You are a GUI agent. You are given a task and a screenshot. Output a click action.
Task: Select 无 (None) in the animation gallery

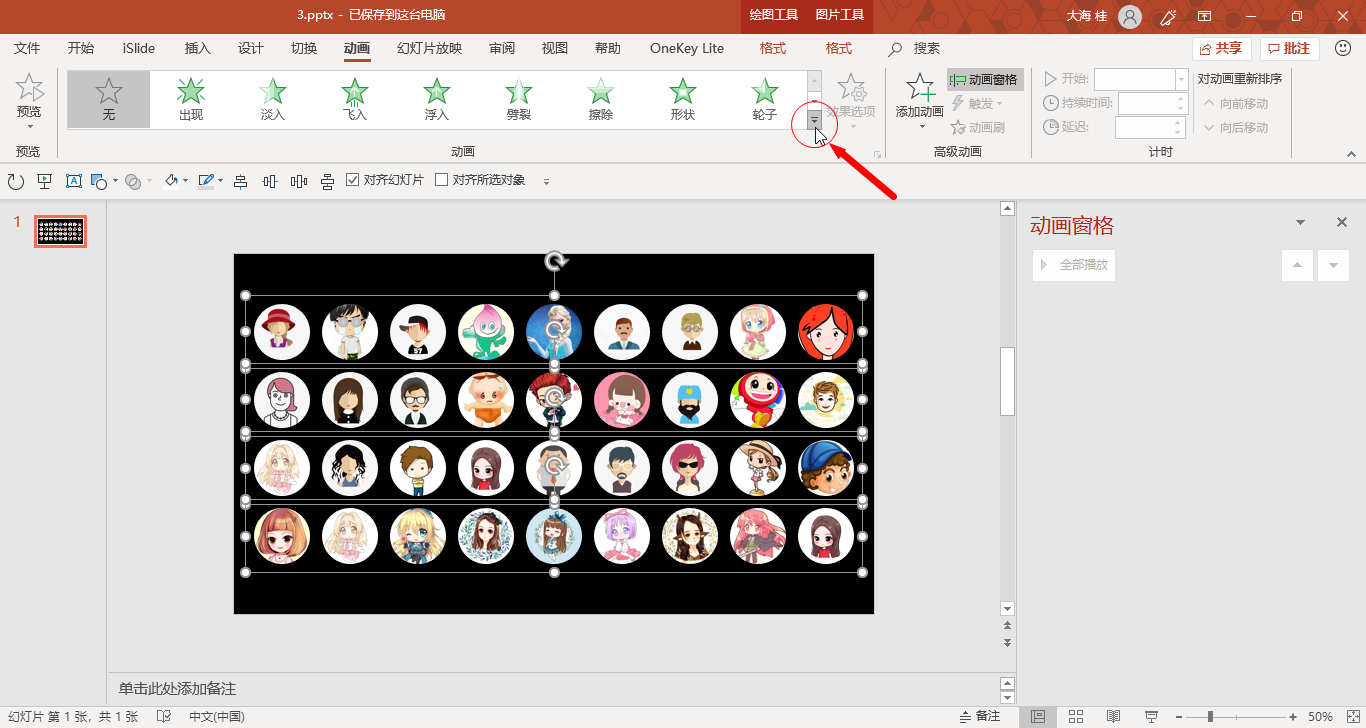click(108, 100)
